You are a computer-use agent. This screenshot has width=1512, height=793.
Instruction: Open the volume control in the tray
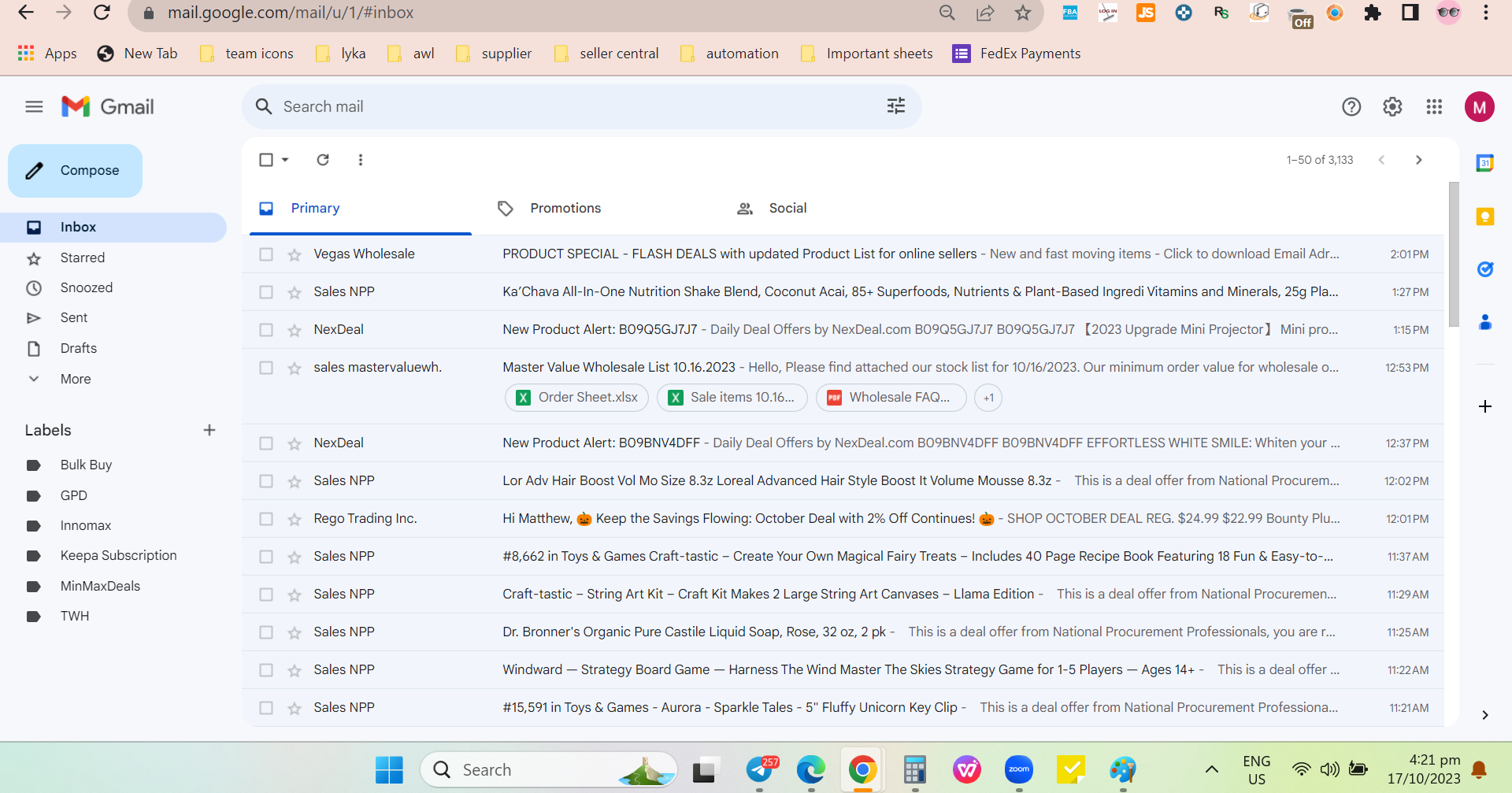click(1330, 769)
